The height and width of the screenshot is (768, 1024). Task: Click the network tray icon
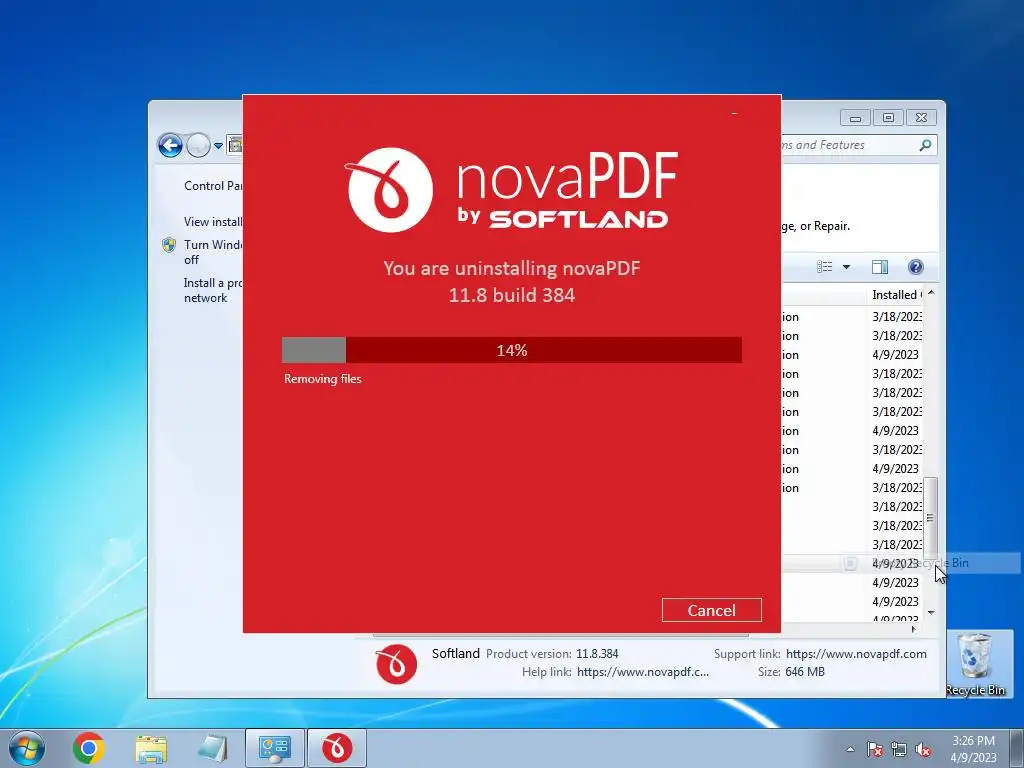pos(899,750)
